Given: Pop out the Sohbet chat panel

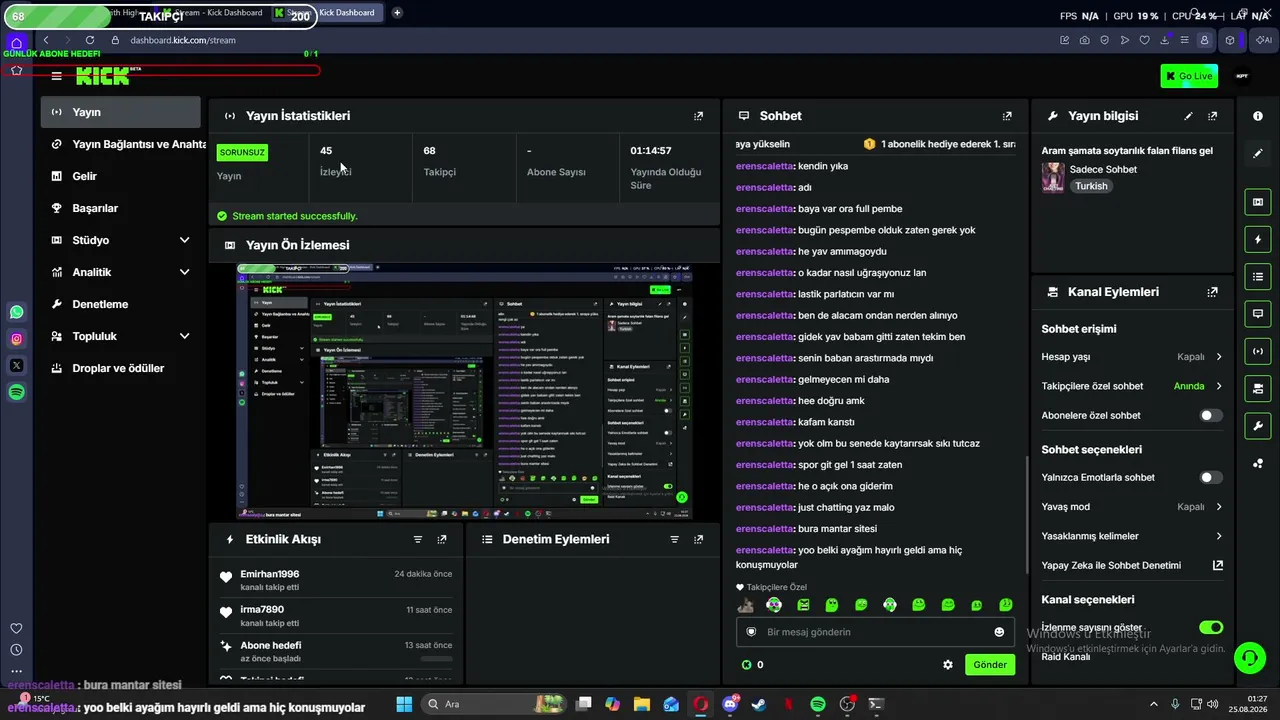Looking at the screenshot, I should click(x=1007, y=116).
